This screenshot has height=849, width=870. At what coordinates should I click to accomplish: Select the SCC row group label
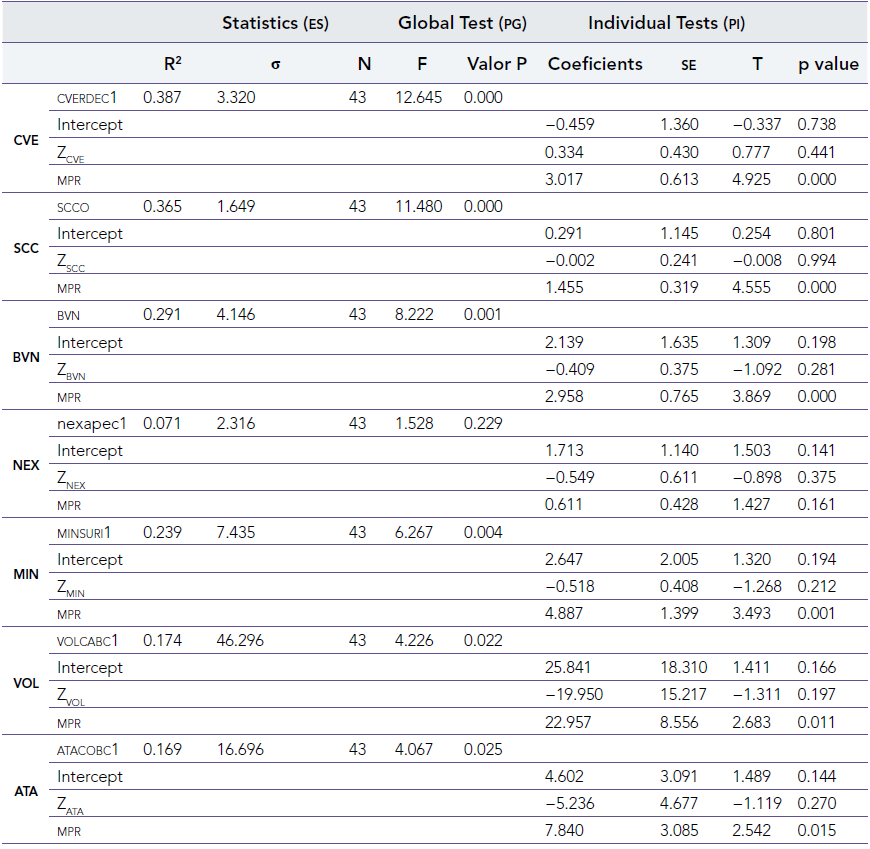coord(26,248)
